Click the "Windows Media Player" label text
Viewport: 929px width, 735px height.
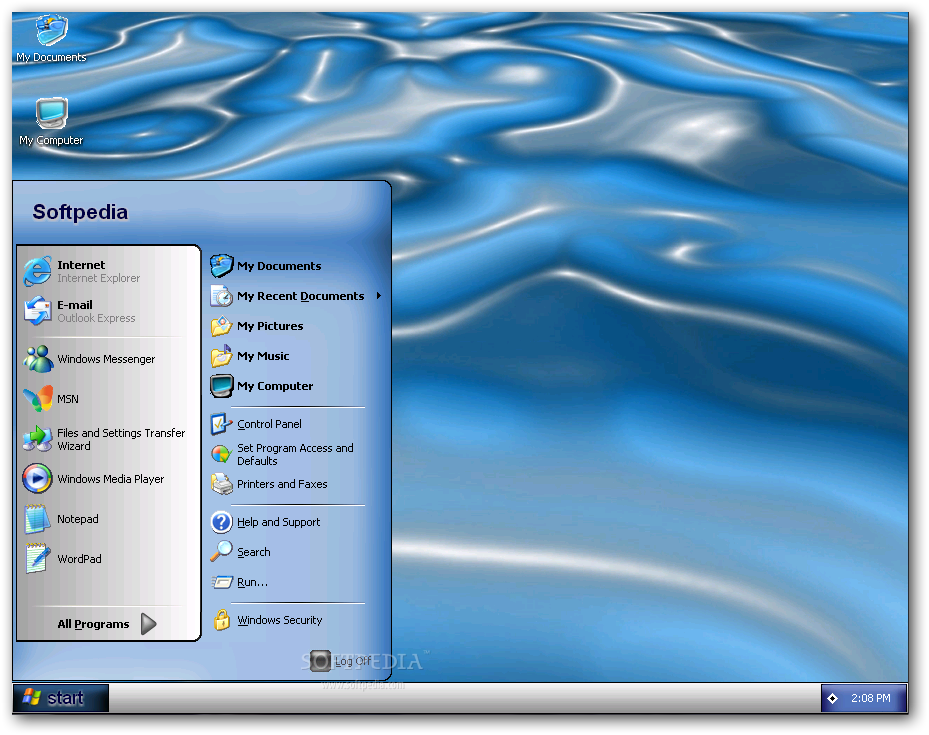click(111, 479)
